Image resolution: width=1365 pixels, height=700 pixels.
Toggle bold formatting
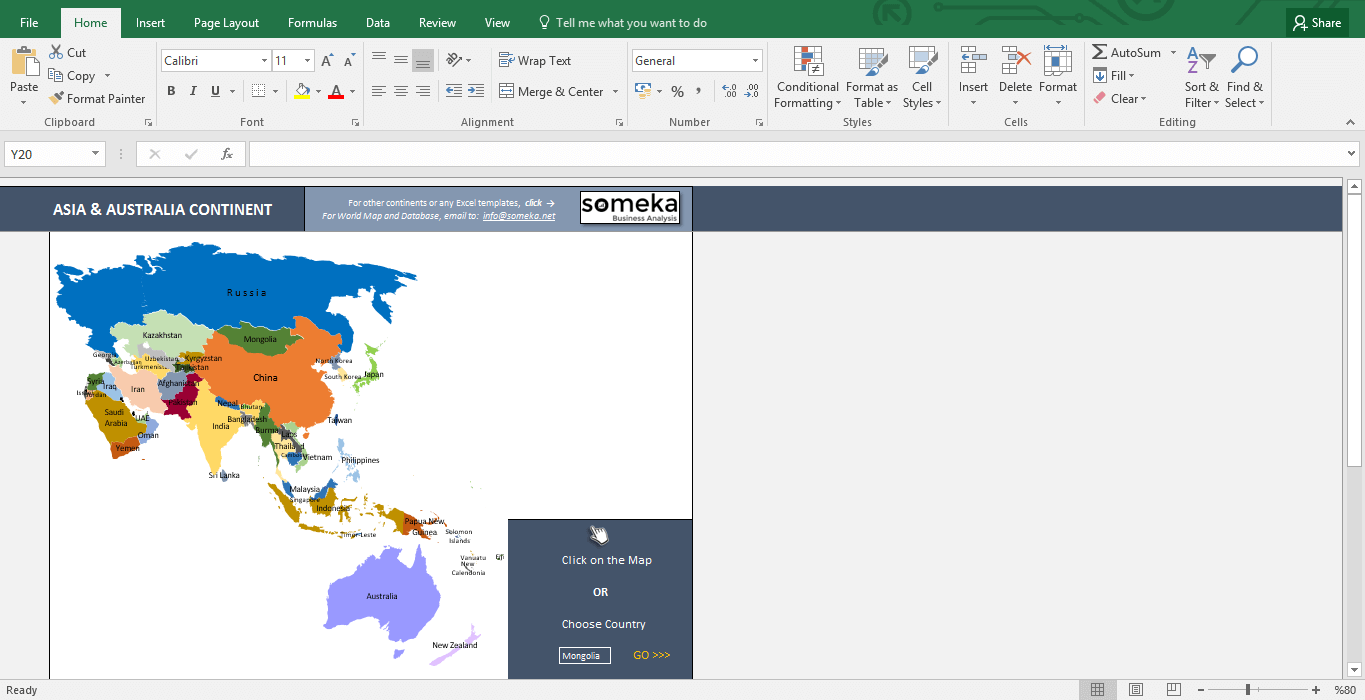pyautogui.click(x=171, y=90)
